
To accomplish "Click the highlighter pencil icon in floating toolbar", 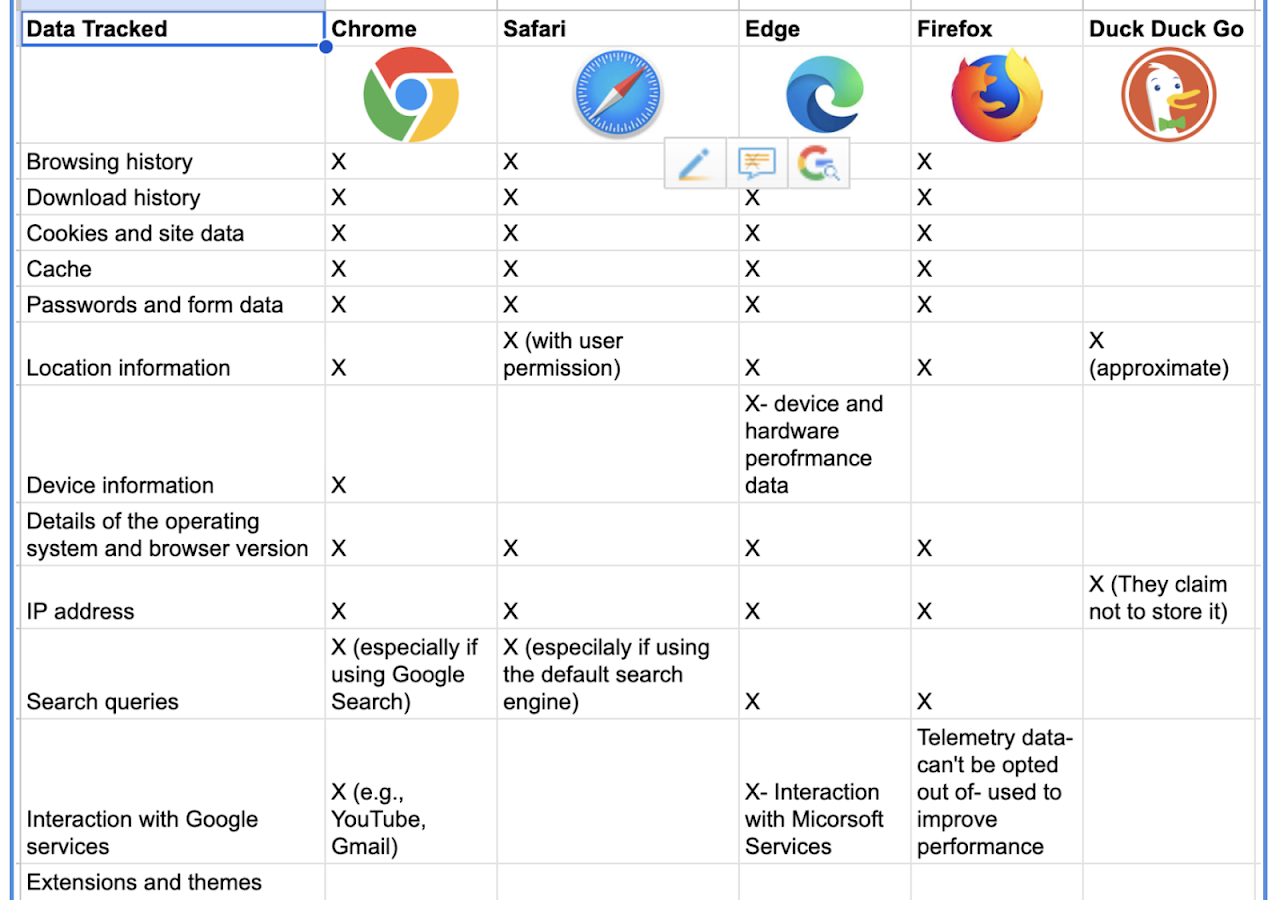I will point(694,163).
